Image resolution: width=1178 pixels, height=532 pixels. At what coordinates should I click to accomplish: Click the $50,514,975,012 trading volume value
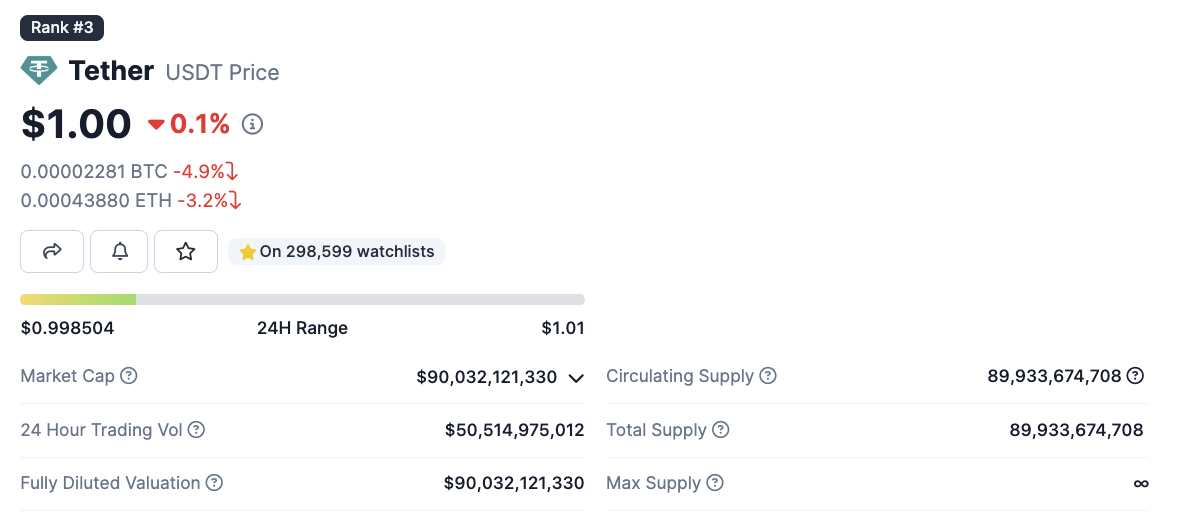515,430
